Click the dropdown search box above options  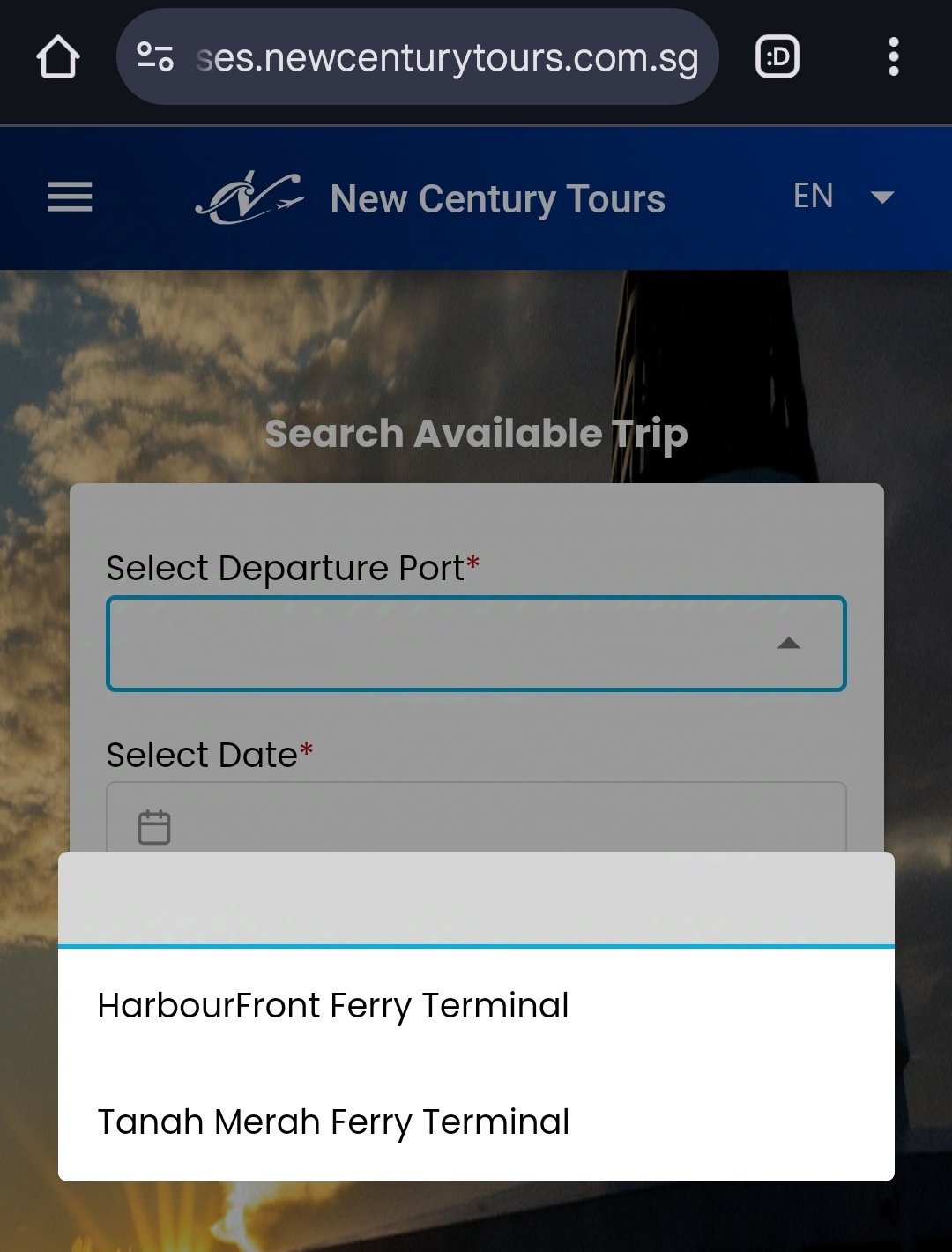(476, 899)
